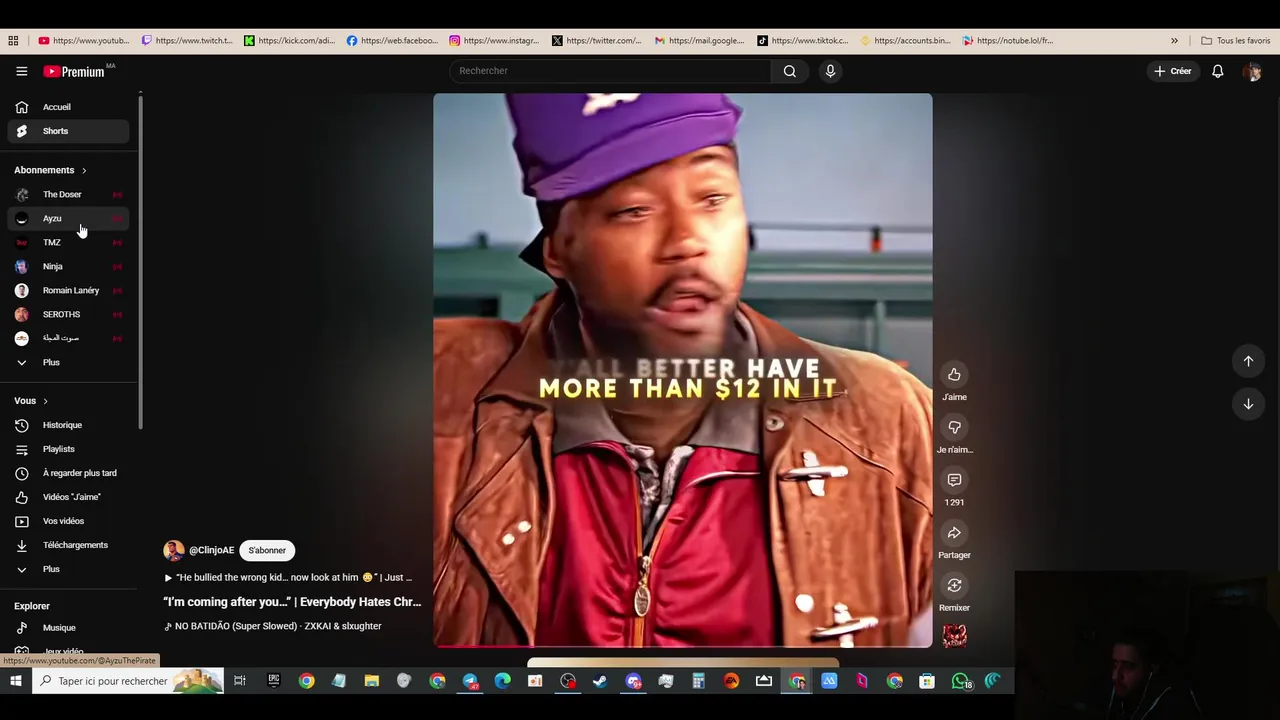Click the search magnifier button

pyautogui.click(x=790, y=71)
